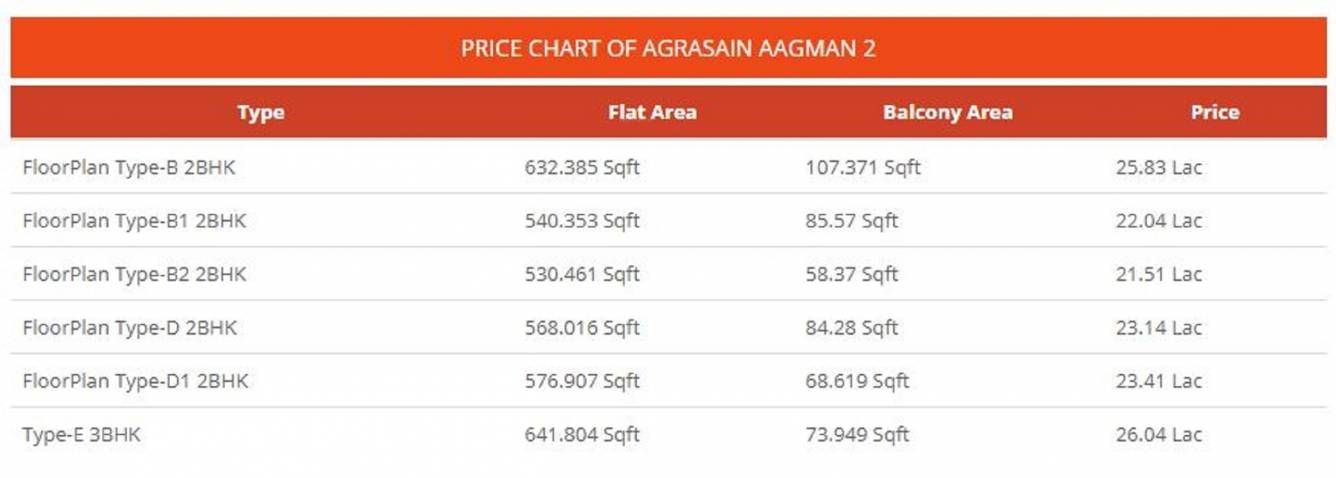This screenshot has height=478, width=1336.
Task: Select the FloorPlan Type-B2 2BHK row label
Action: 134,274
